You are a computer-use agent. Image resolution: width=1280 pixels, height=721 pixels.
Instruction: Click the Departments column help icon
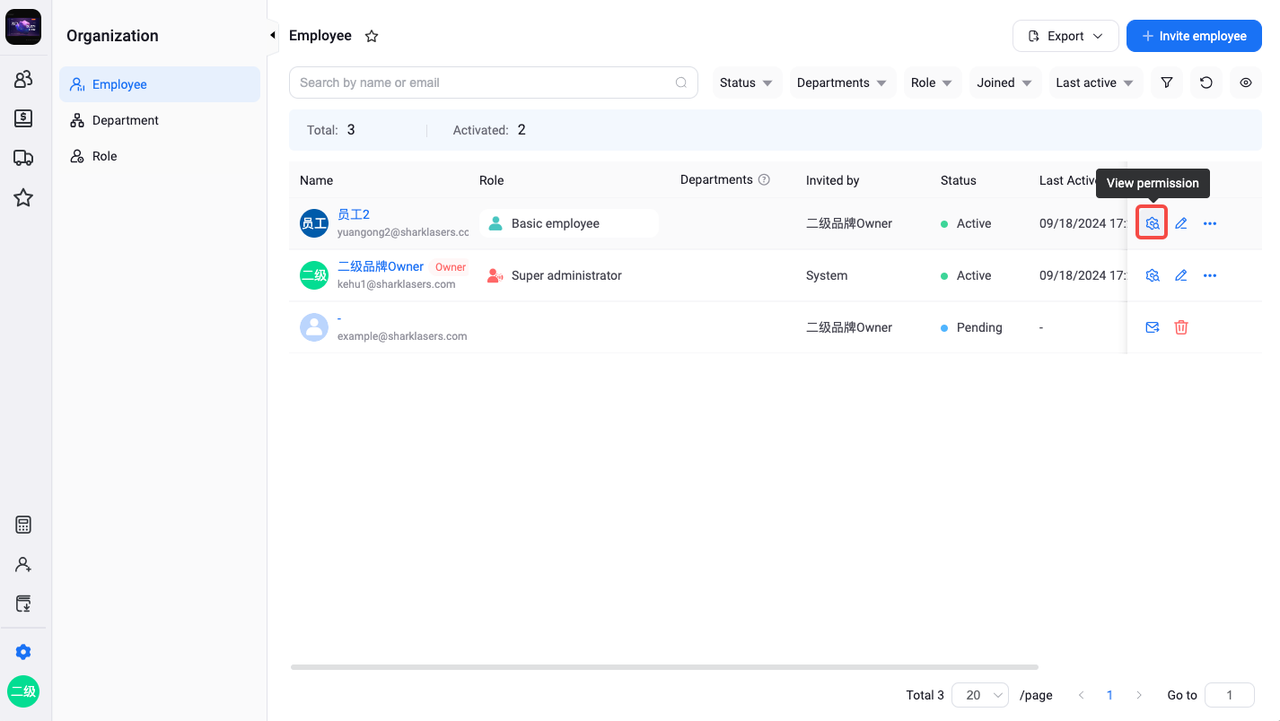764,180
